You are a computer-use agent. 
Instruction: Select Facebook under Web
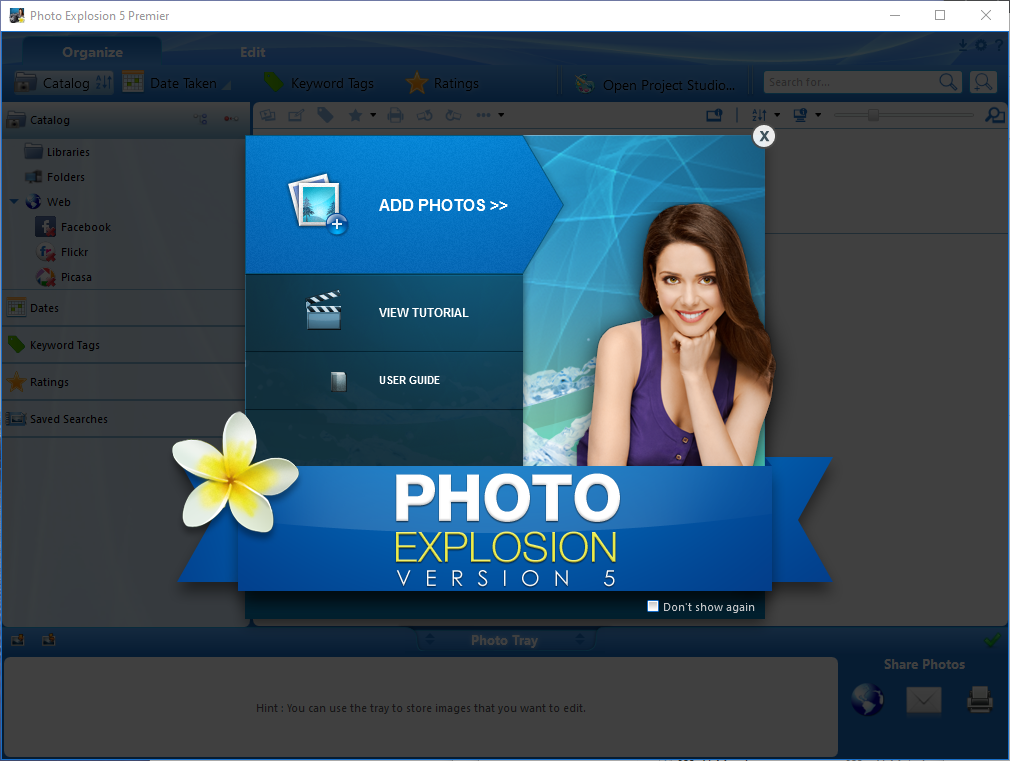pyautogui.click(x=73, y=227)
